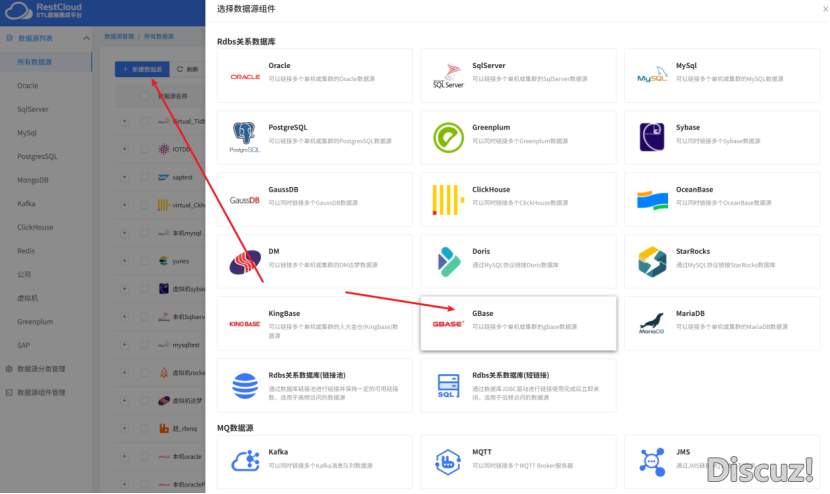Screen dimensions: 830x494
Task: Click the Sybase purple icon
Action: (652, 137)
